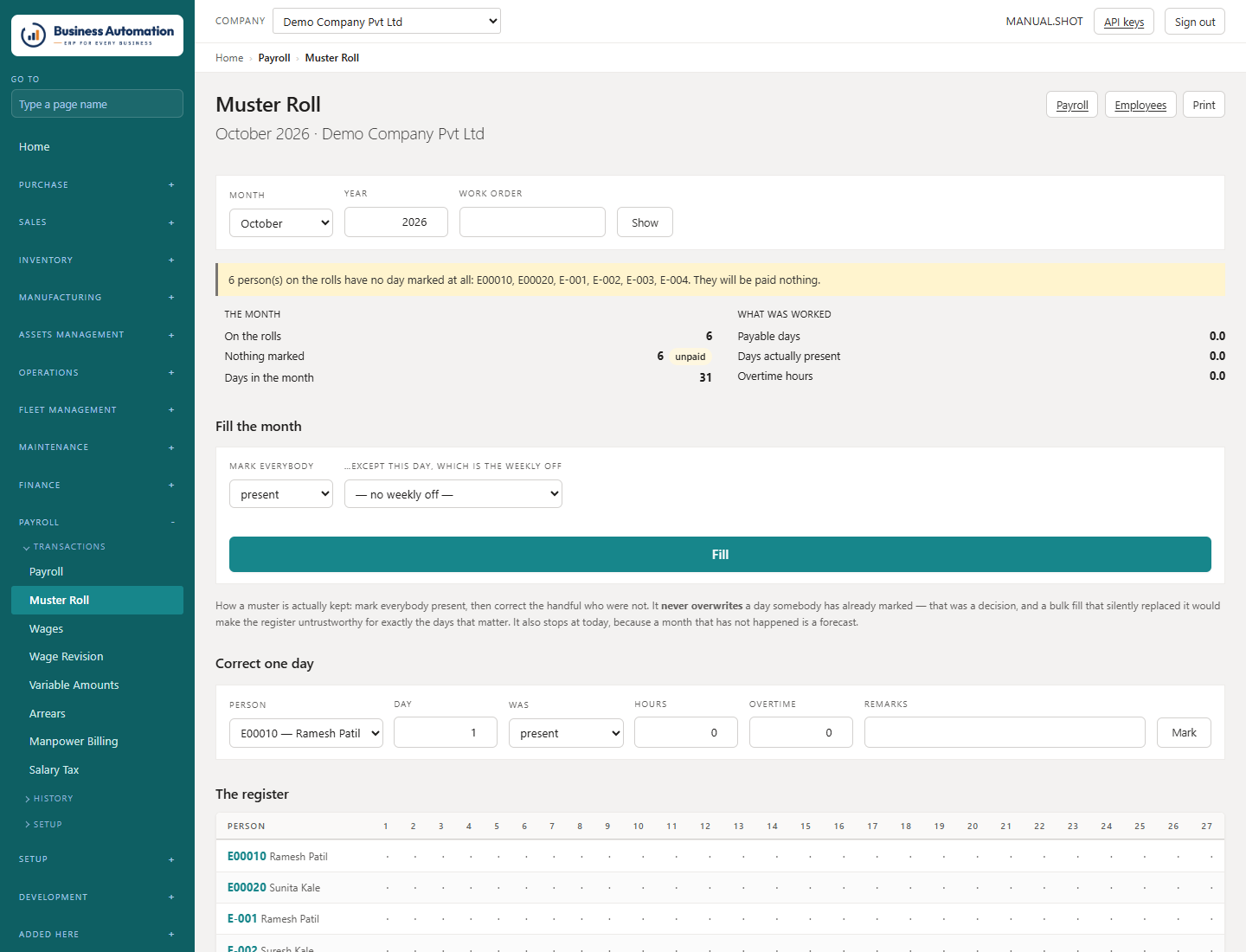Click the Payroll breadcrumb link
This screenshot has height=952, width=1246.
pyautogui.click(x=274, y=58)
